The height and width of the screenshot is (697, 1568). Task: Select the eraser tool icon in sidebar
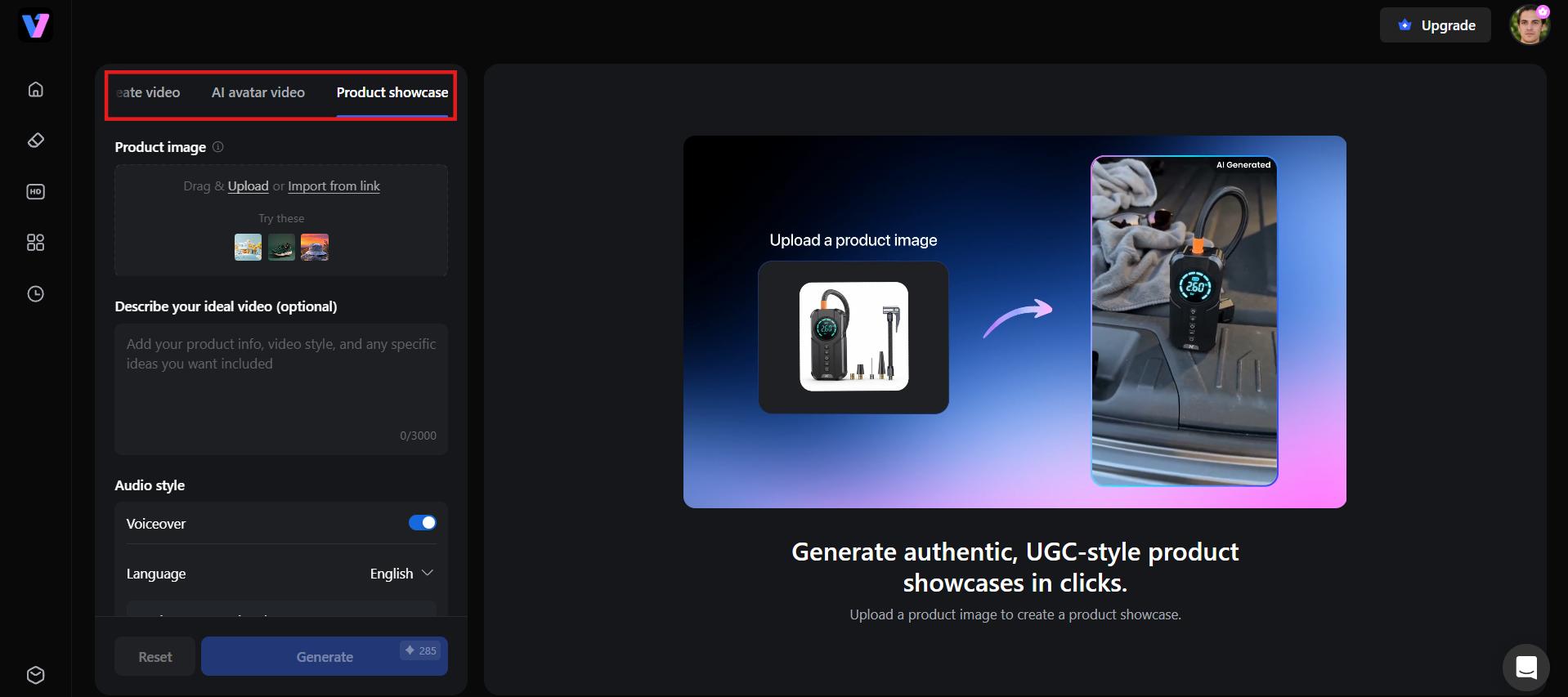click(35, 141)
